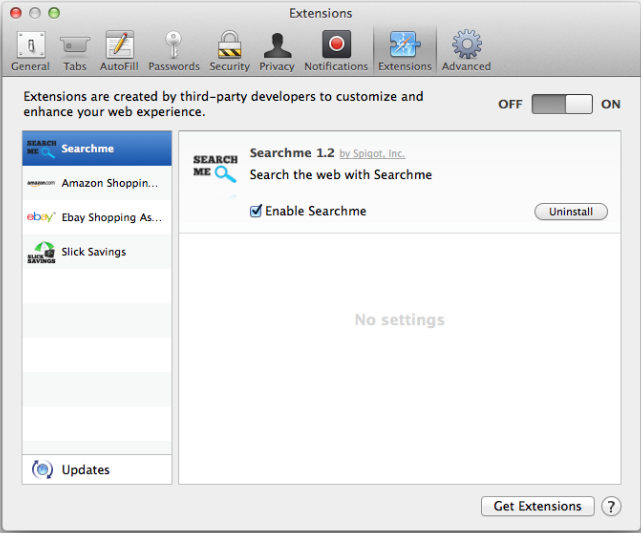The height and width of the screenshot is (537, 644).
Task: Open AutoFill preferences with the pencil icon
Action: click(x=120, y=51)
